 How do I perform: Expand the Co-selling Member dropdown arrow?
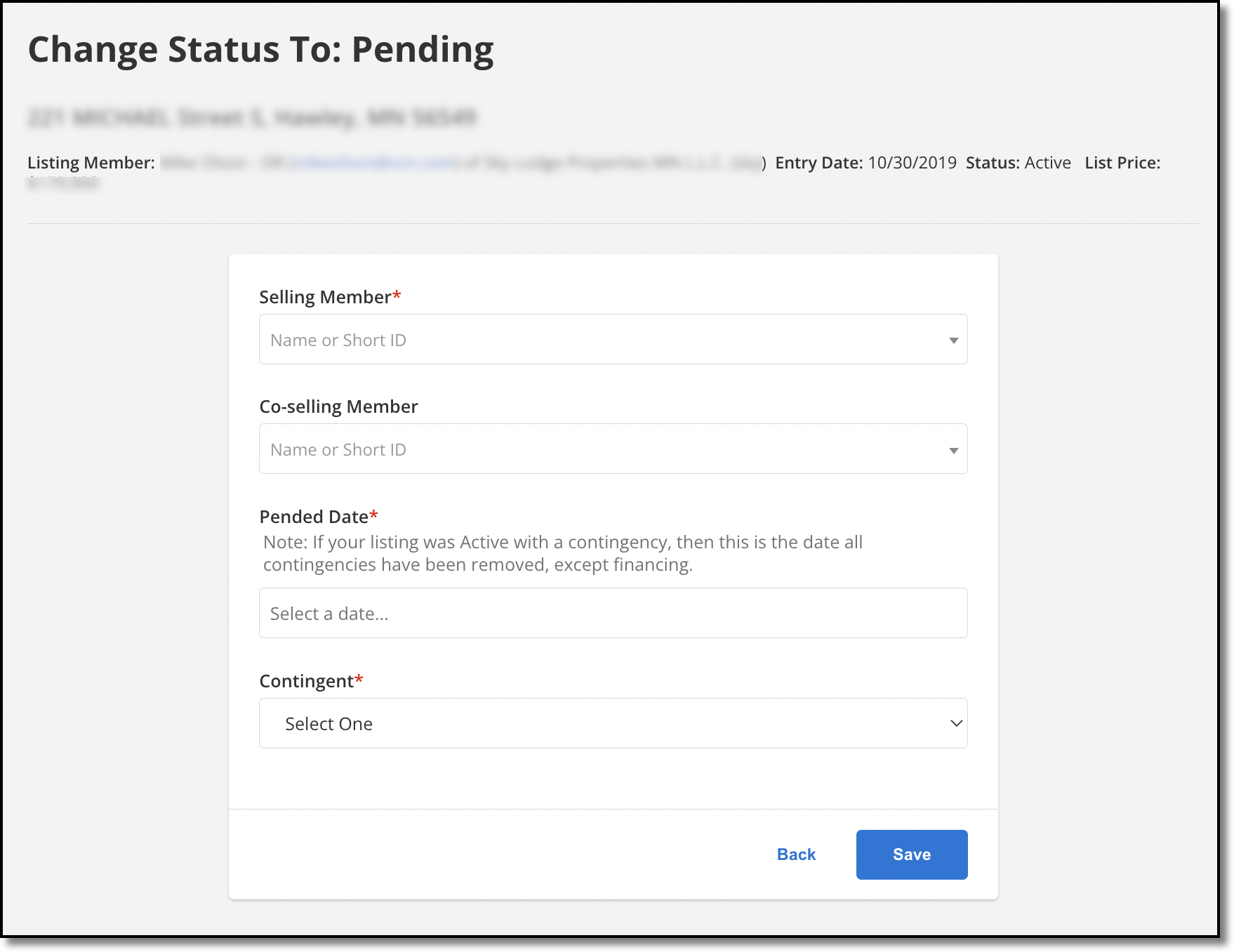[953, 450]
